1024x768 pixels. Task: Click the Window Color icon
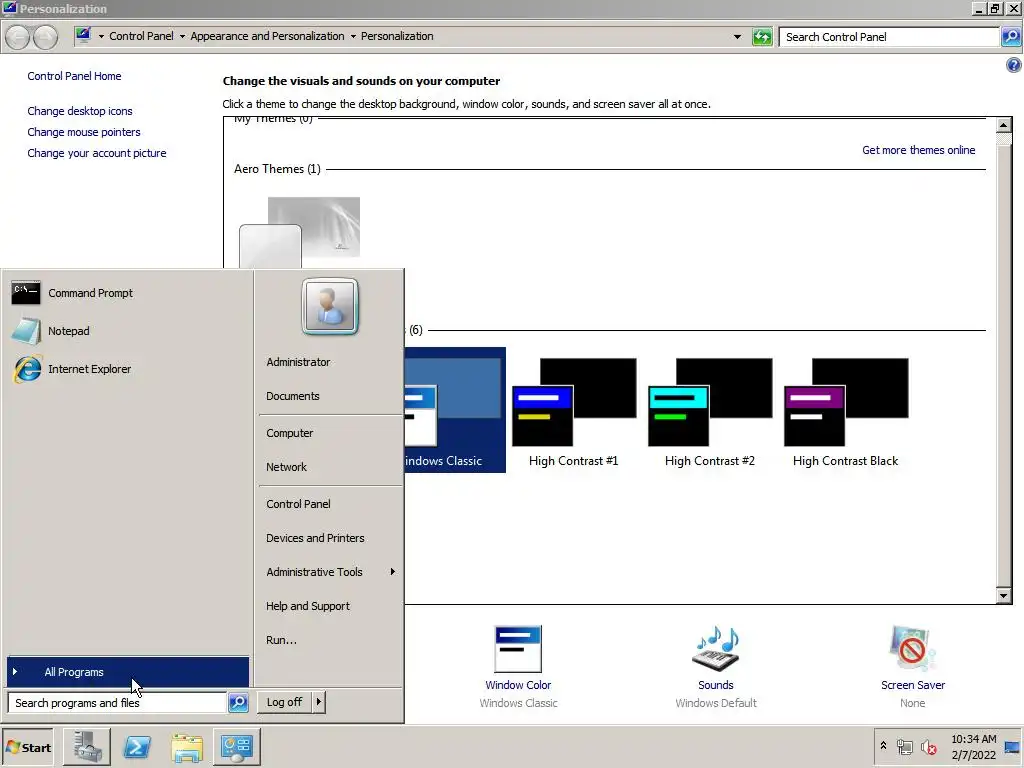point(518,649)
